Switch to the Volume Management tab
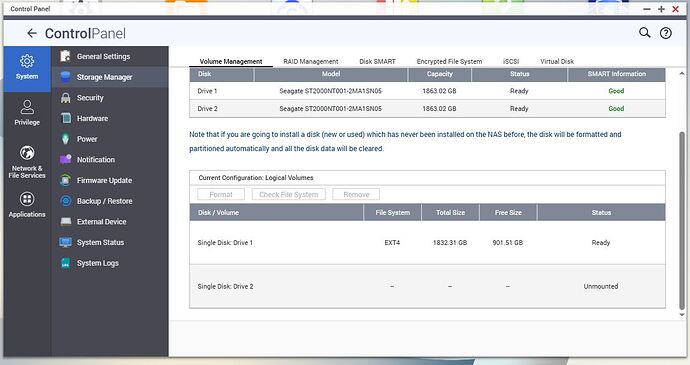The width and height of the screenshot is (690, 365). tap(231, 61)
